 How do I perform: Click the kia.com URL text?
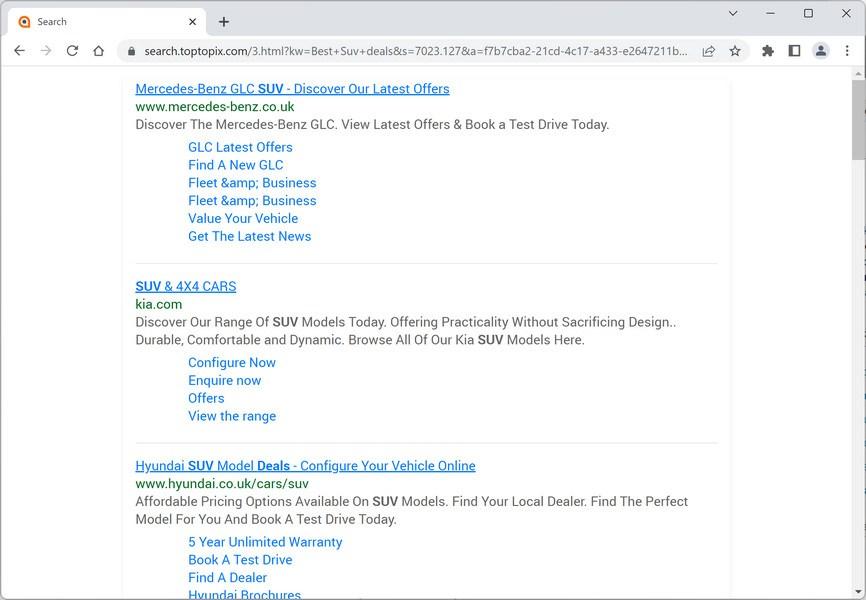point(159,304)
